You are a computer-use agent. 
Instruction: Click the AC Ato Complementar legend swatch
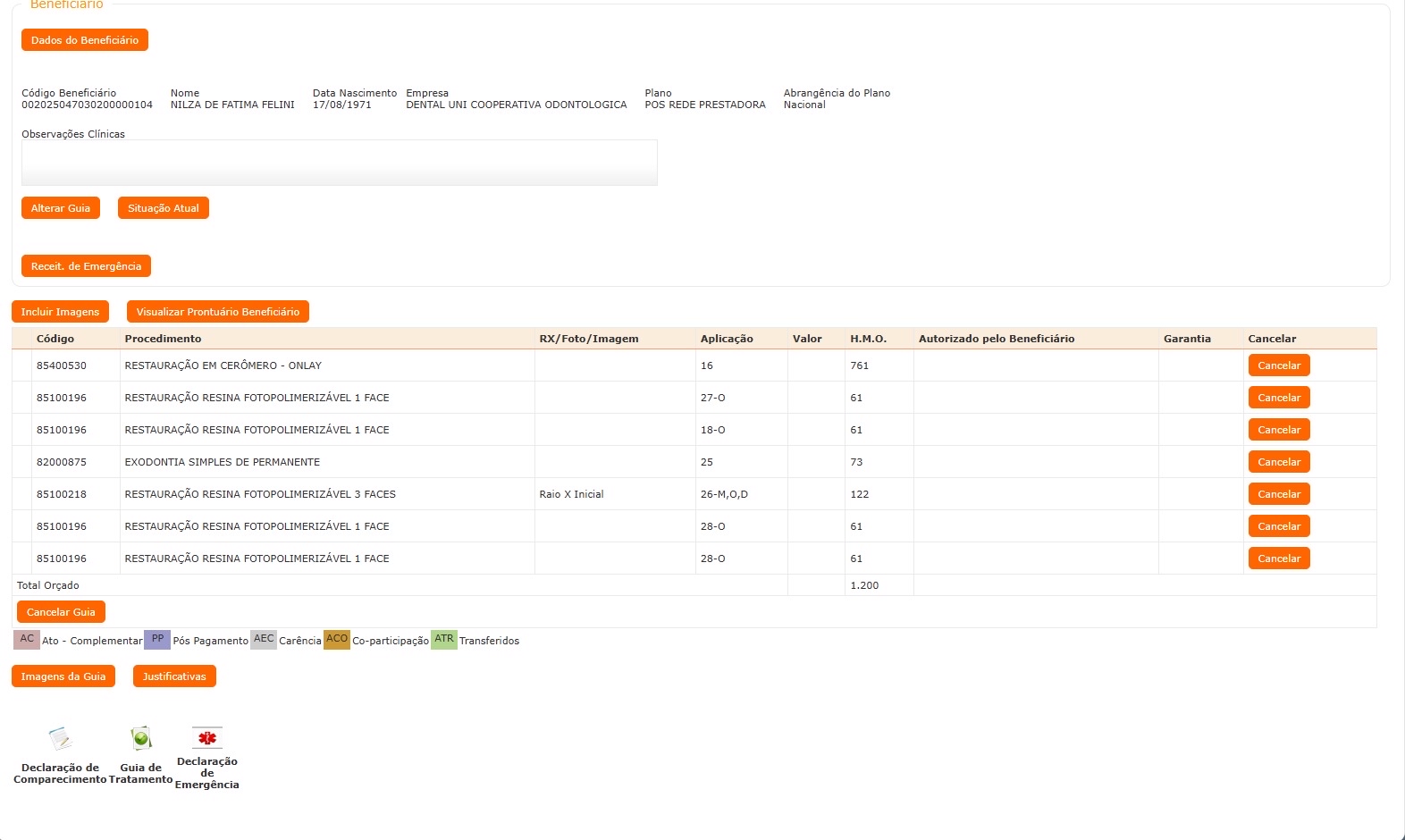point(27,640)
